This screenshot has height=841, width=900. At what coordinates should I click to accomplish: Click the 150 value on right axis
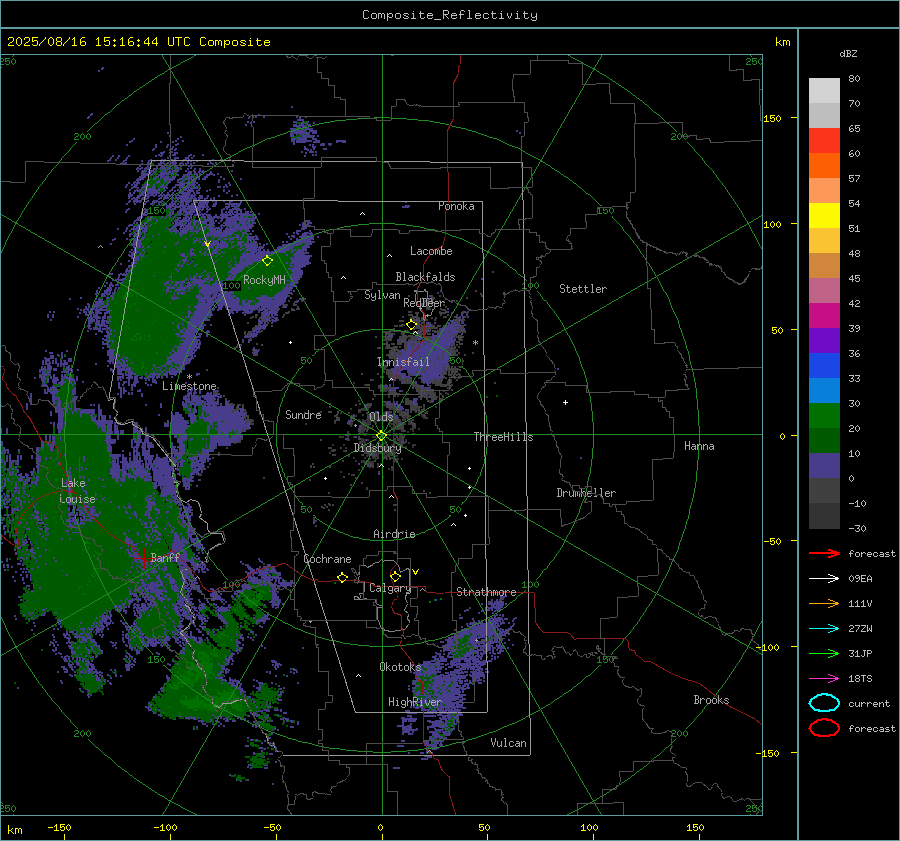click(773, 118)
